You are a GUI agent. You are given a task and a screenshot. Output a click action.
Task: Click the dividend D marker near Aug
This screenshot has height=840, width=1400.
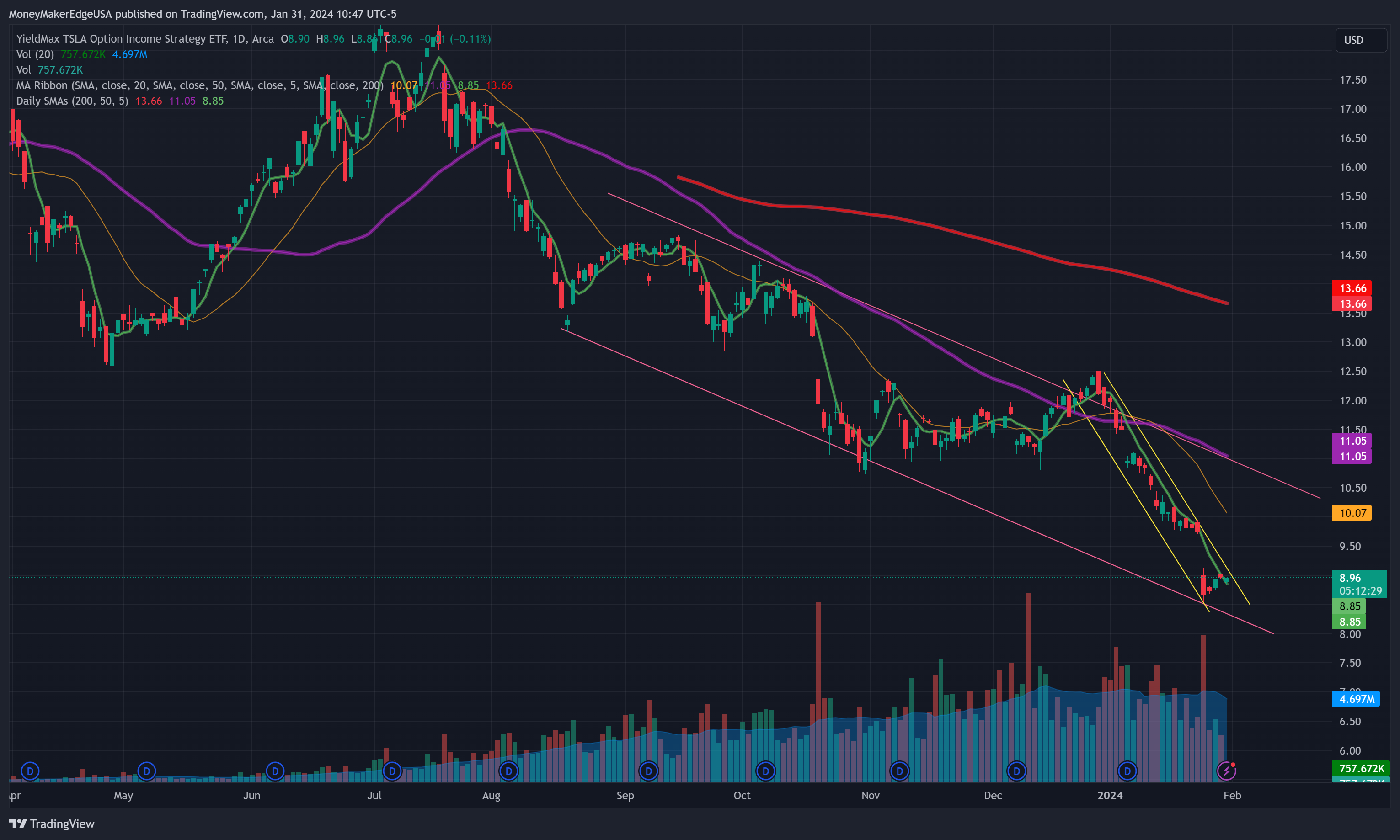point(509,771)
